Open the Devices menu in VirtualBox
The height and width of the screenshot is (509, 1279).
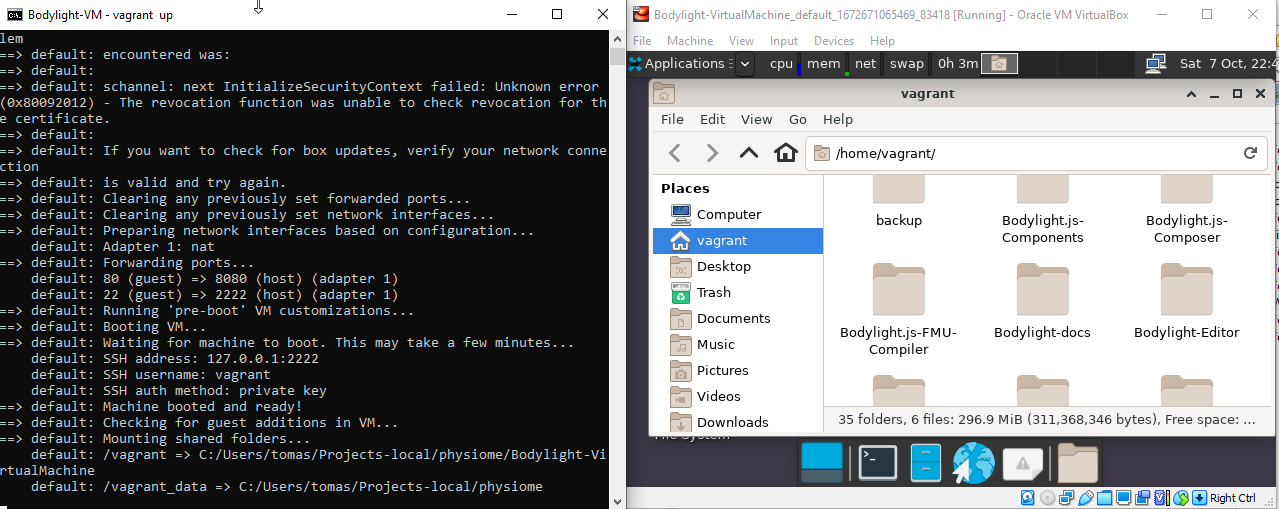(833, 41)
